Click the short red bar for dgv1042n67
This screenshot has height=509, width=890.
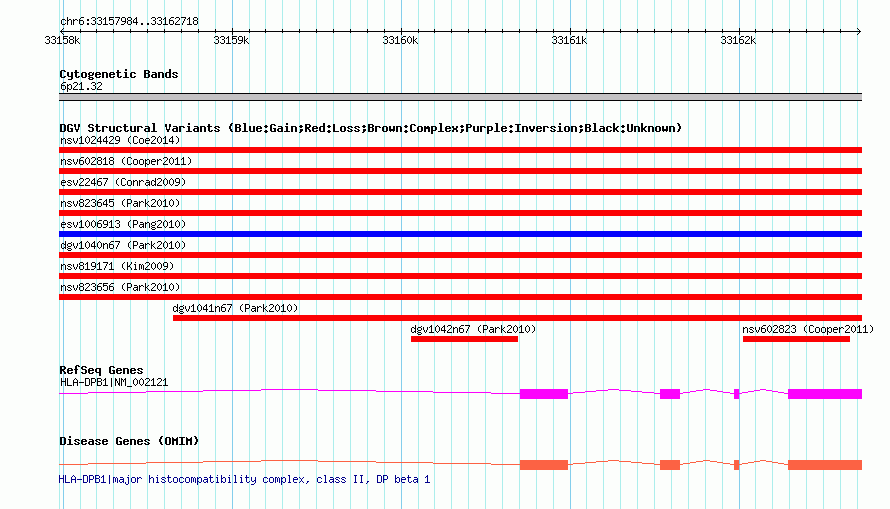click(464, 339)
